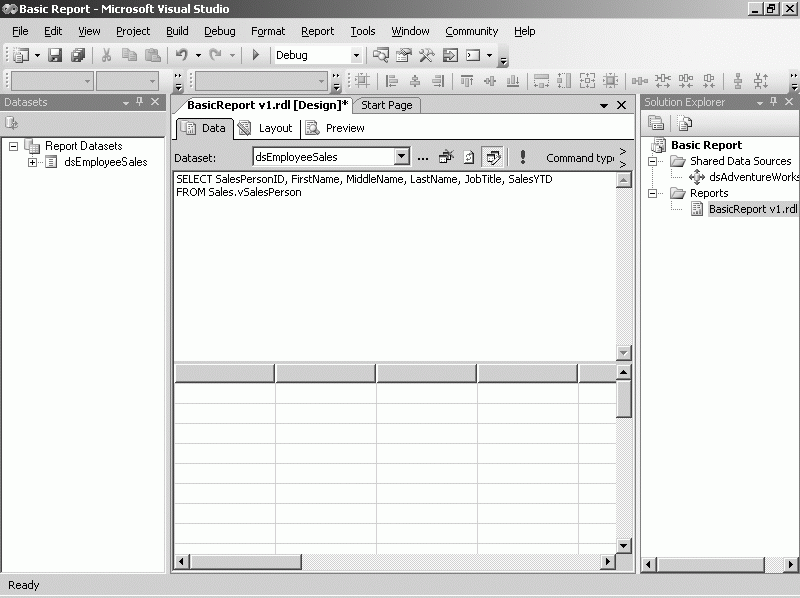Screen dimensions: 800x598
Task: Open the File menu
Action: pos(20,31)
